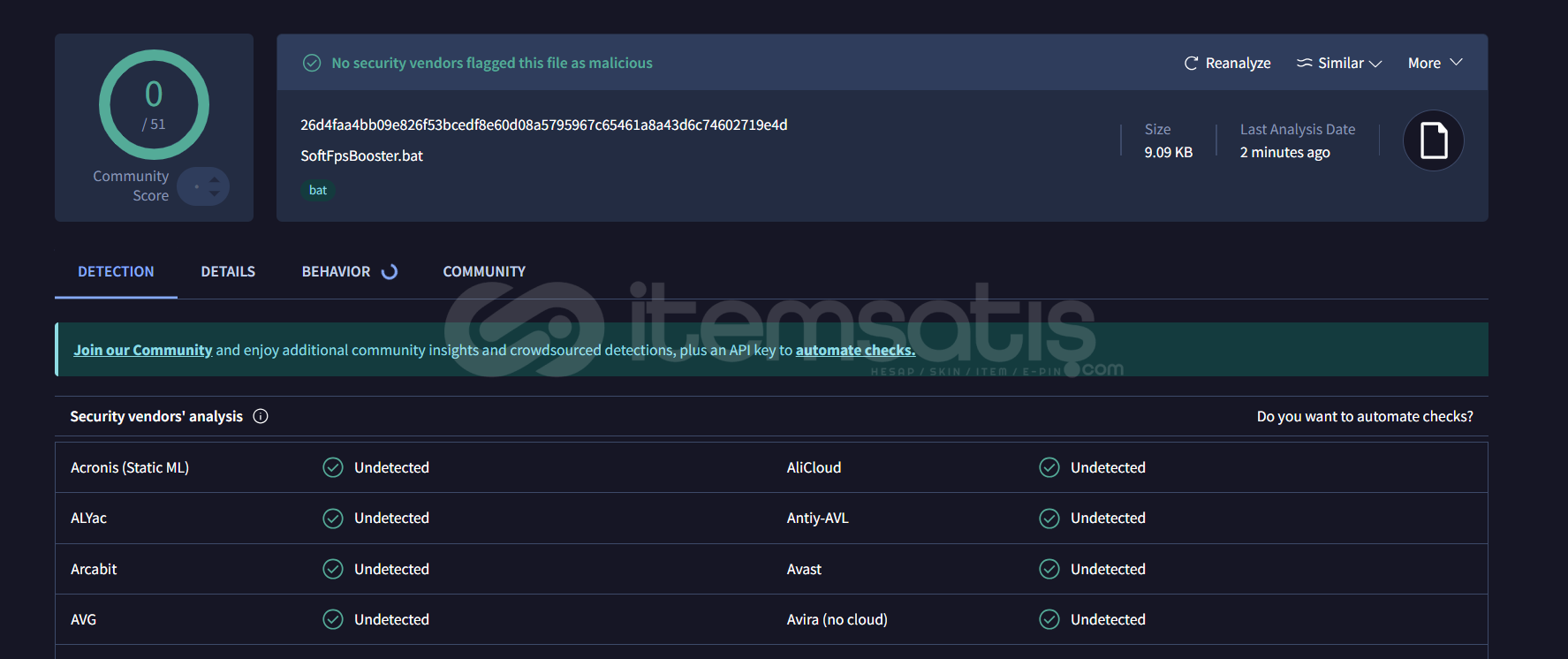
Task: Click ALYac undetected check icon
Action: (x=333, y=518)
